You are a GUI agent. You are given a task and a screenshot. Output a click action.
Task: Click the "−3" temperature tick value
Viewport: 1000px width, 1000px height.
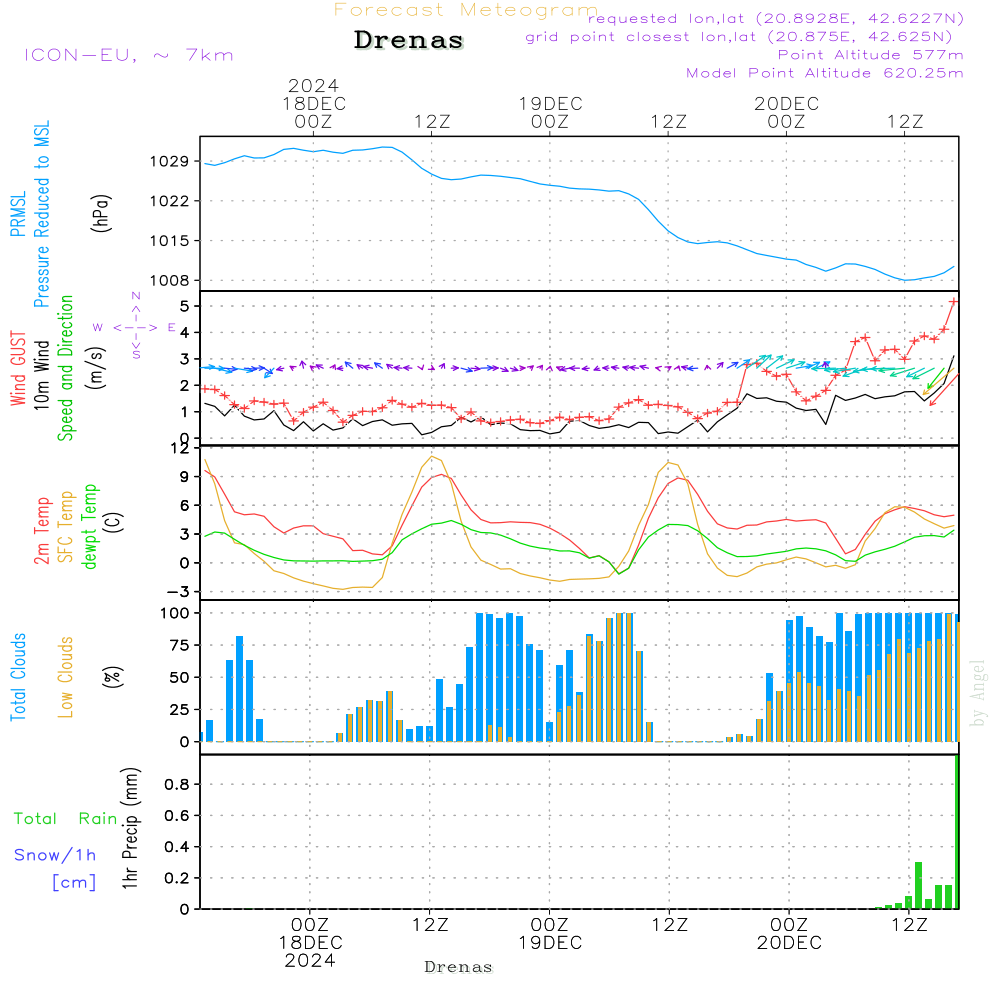(x=180, y=592)
